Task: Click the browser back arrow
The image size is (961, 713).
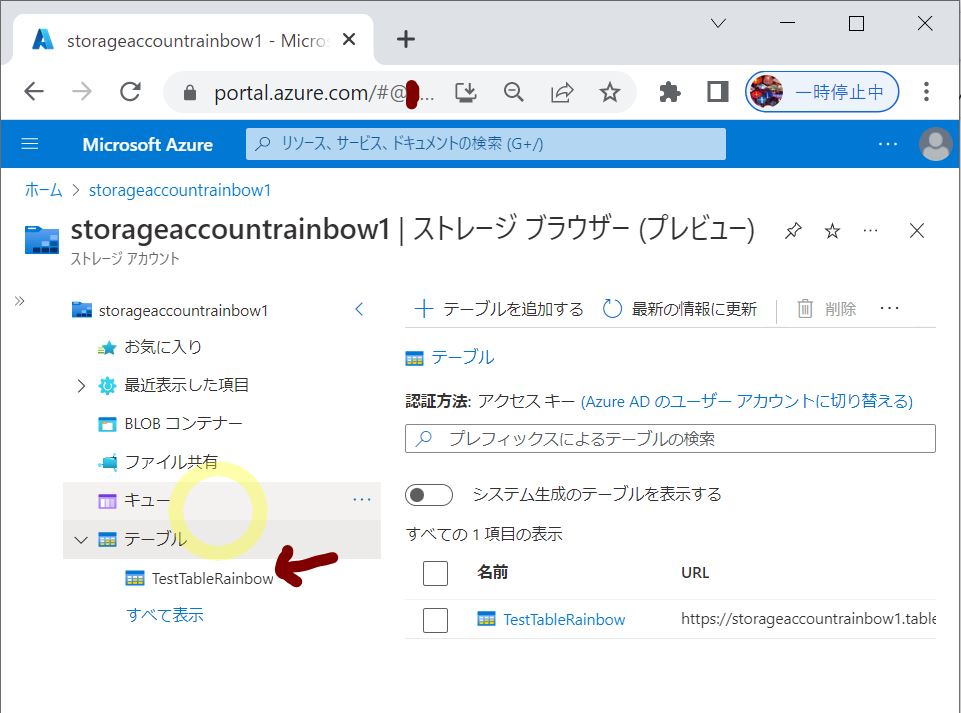Action: [34, 92]
